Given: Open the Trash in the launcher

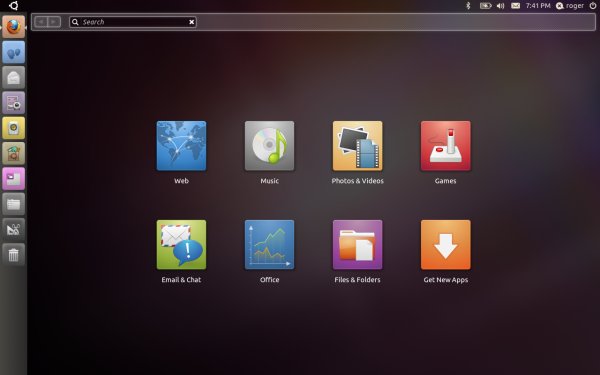Looking at the screenshot, I should point(13,254).
